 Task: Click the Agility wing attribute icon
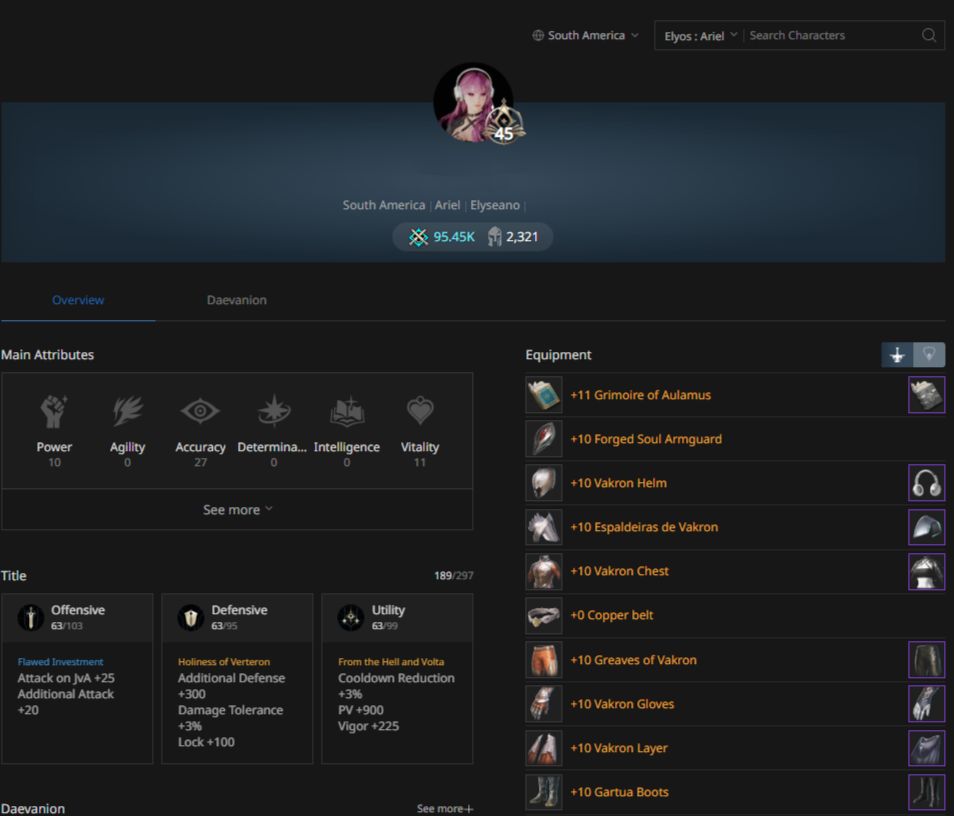127,411
